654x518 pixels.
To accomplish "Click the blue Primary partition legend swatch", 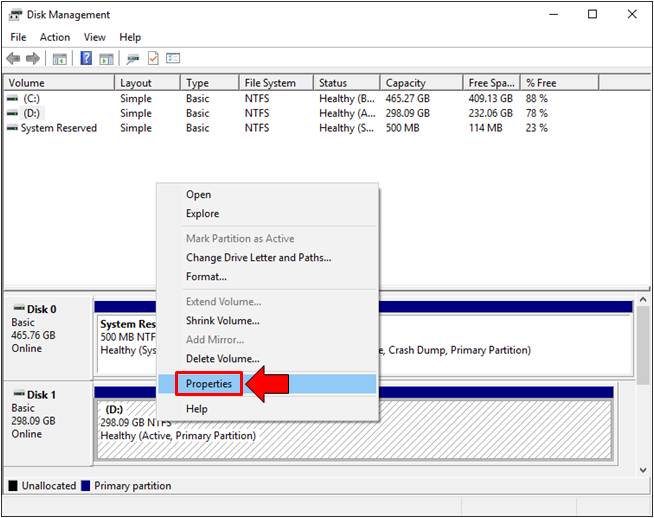I will point(86,486).
